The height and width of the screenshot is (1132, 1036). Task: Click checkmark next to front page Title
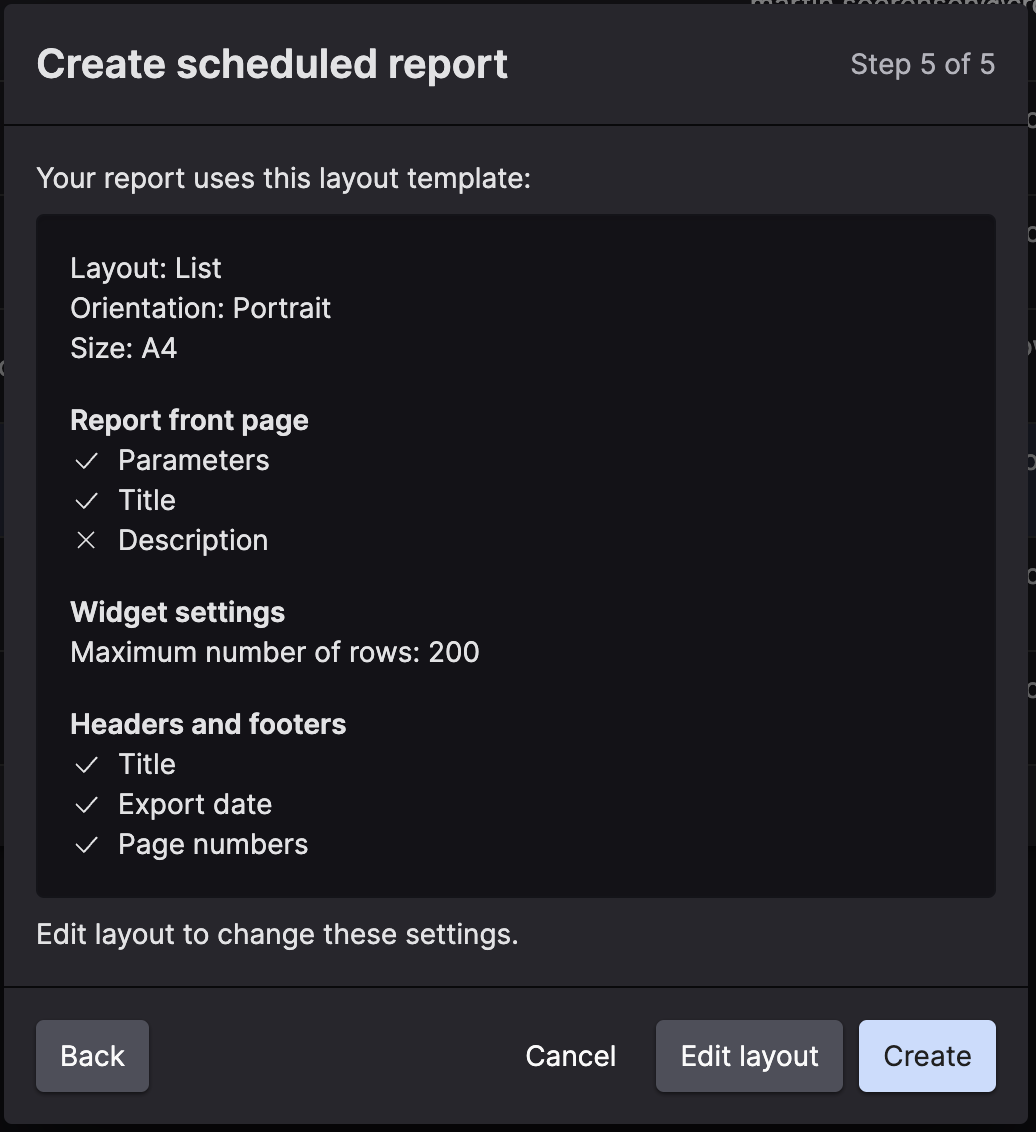click(87, 500)
